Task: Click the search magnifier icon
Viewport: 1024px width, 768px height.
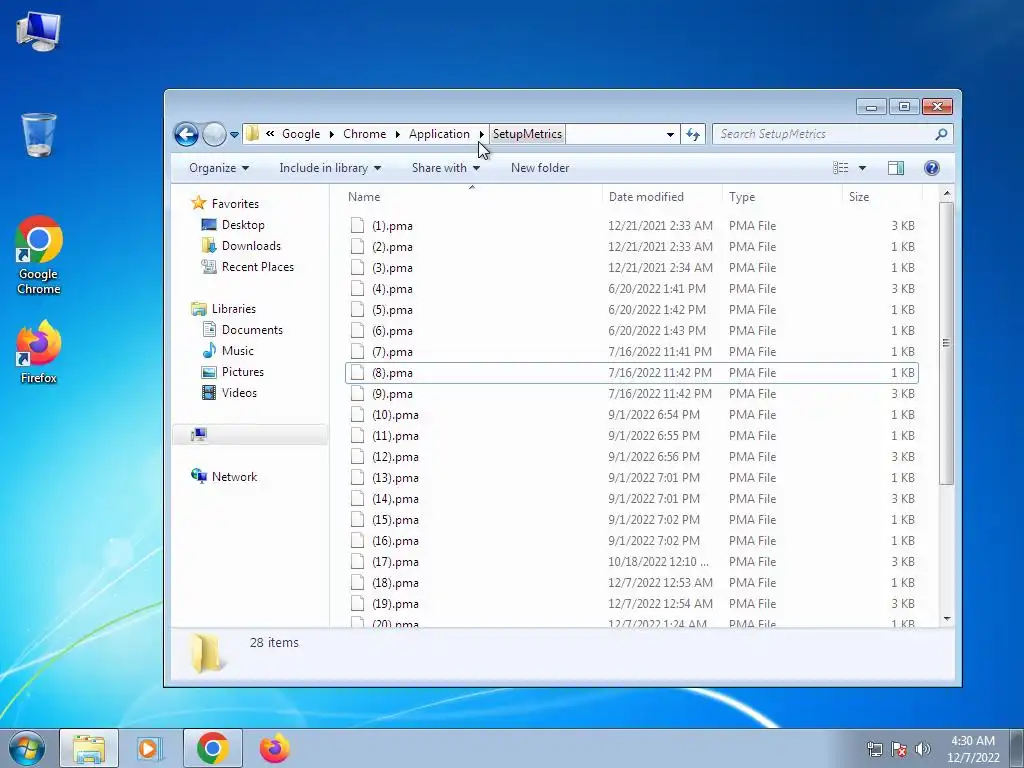Action: click(941, 134)
